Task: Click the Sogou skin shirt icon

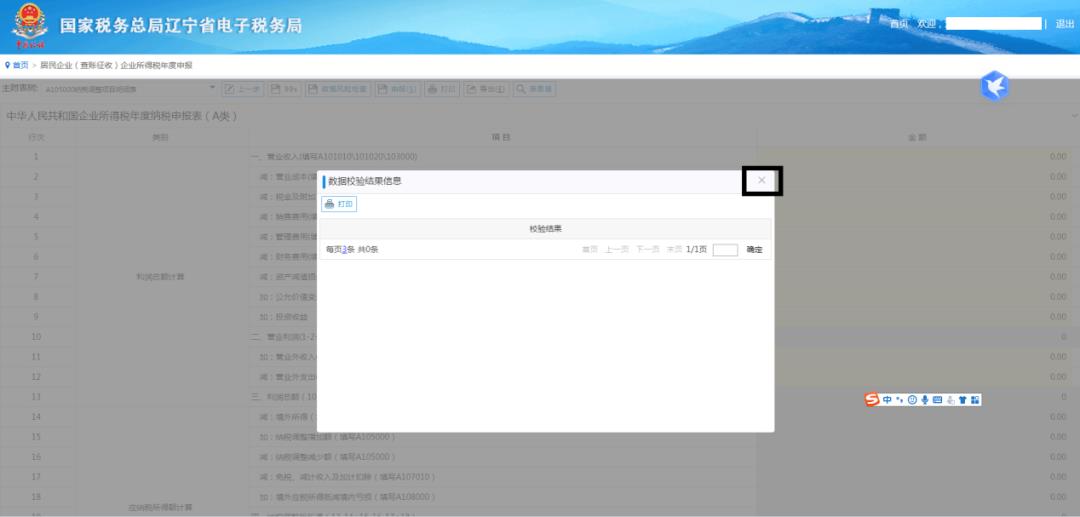Action: point(962,400)
